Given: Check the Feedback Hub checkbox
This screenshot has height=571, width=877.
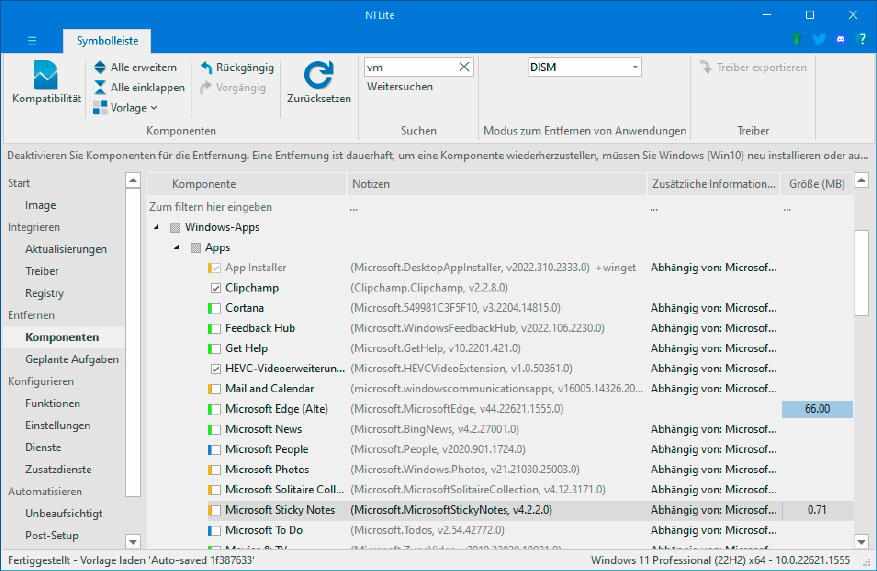Looking at the screenshot, I should coord(215,328).
